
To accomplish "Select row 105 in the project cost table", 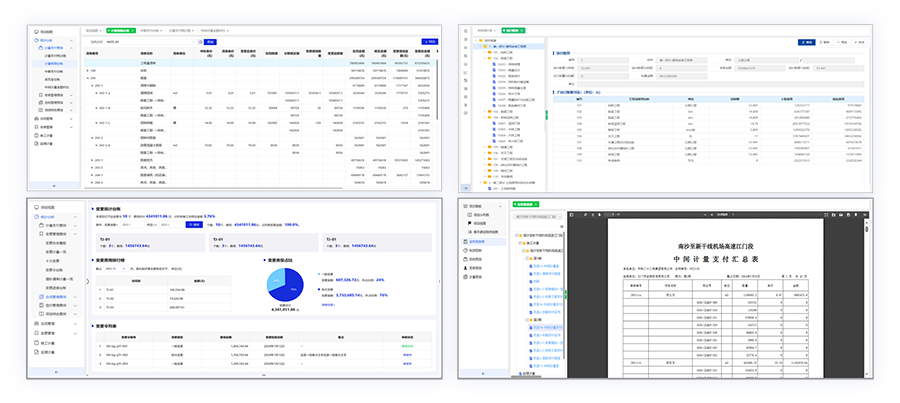I will (x=707, y=130).
